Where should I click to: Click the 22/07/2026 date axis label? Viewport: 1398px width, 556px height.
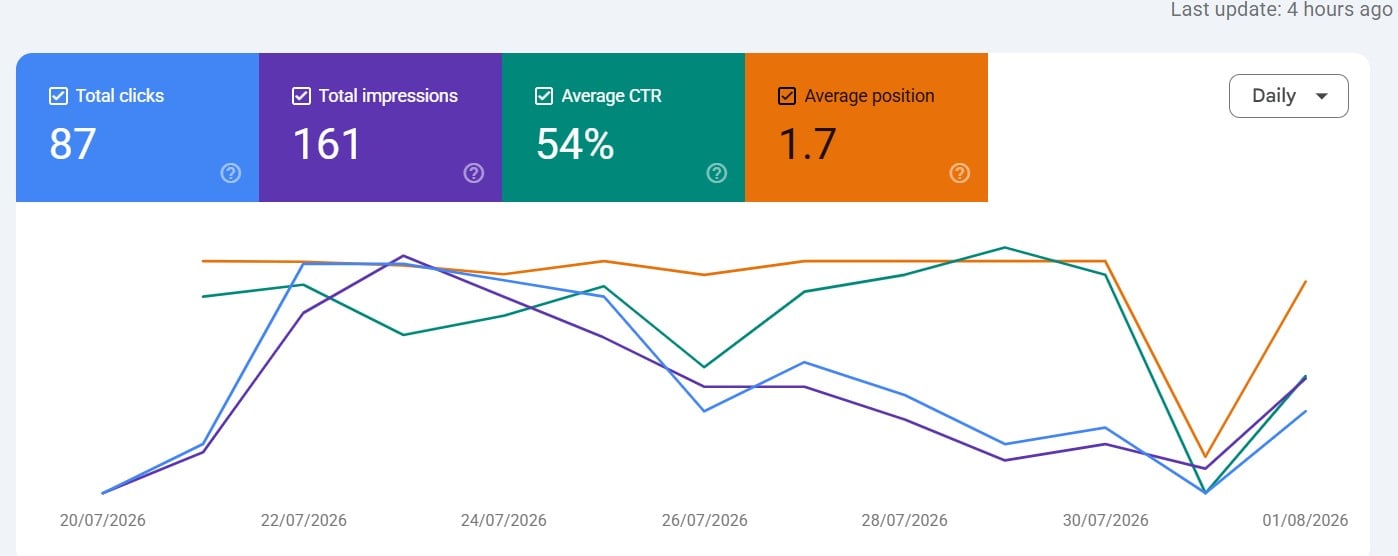click(x=304, y=521)
